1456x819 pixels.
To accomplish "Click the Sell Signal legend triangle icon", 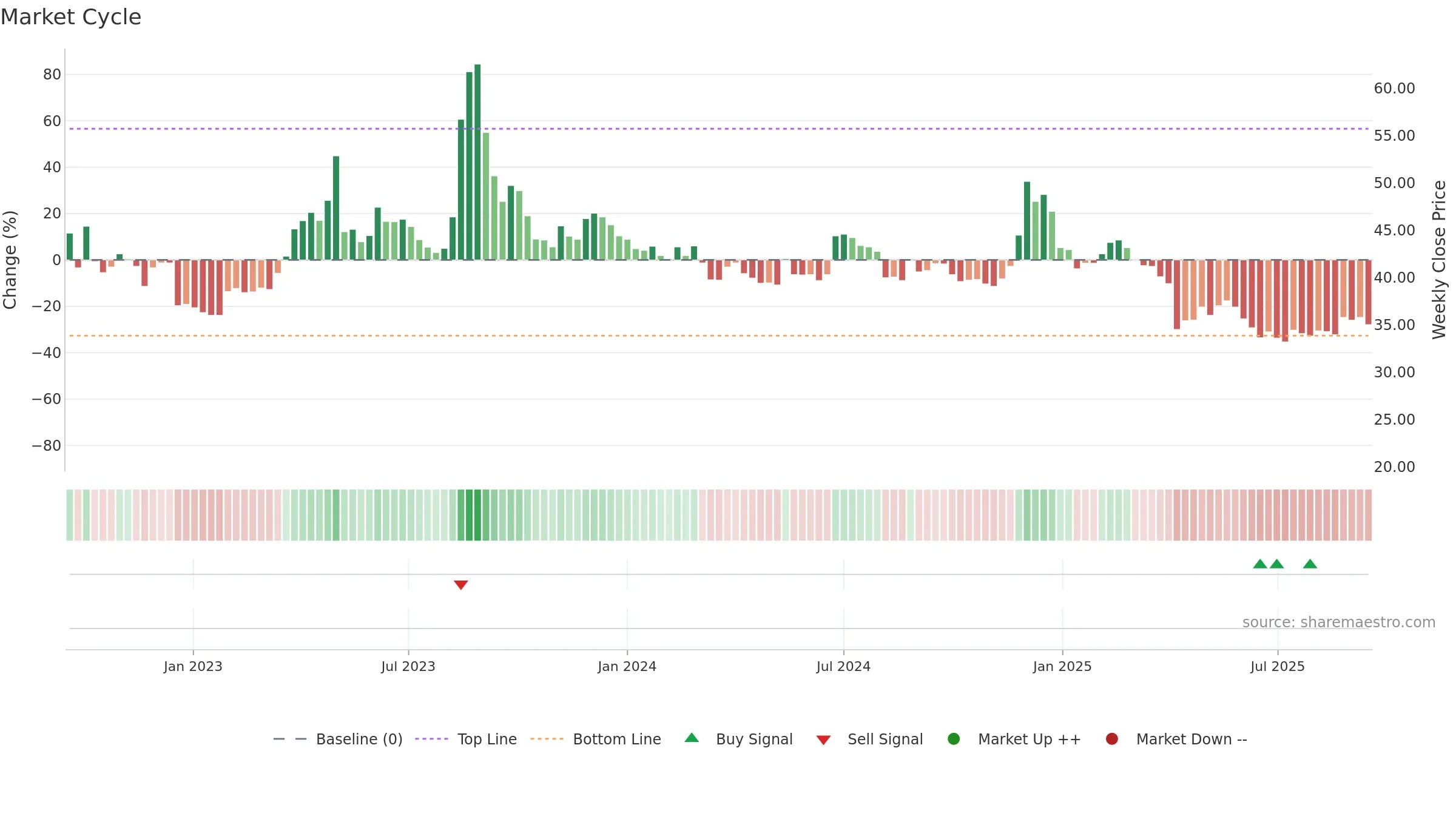I will 823,740.
